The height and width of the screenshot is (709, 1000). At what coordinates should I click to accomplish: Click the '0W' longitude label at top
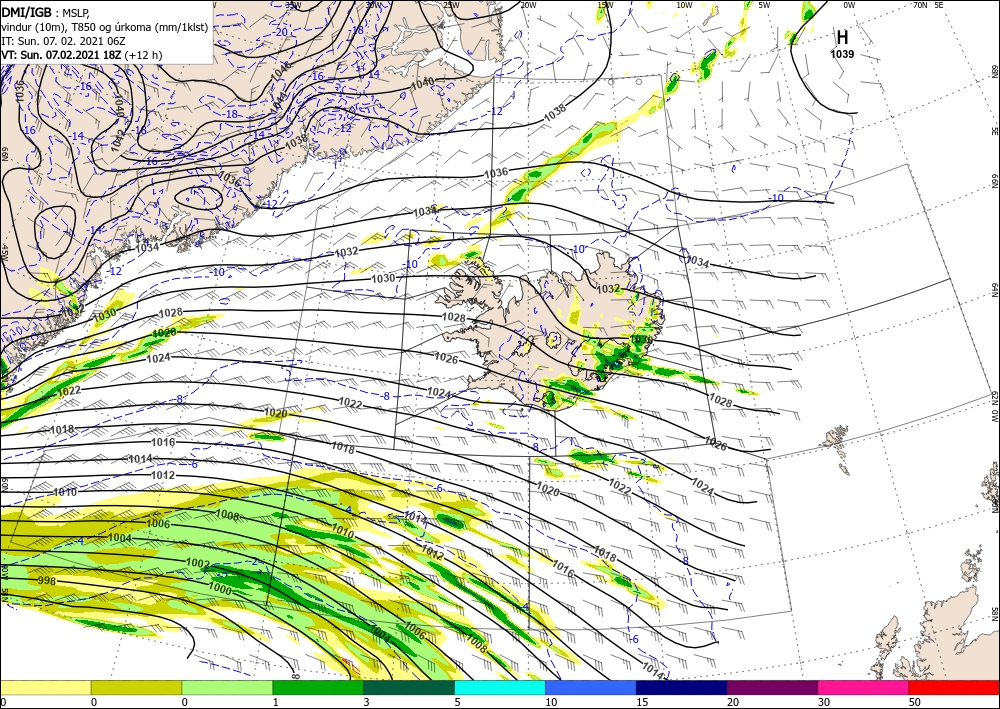tap(849, 5)
